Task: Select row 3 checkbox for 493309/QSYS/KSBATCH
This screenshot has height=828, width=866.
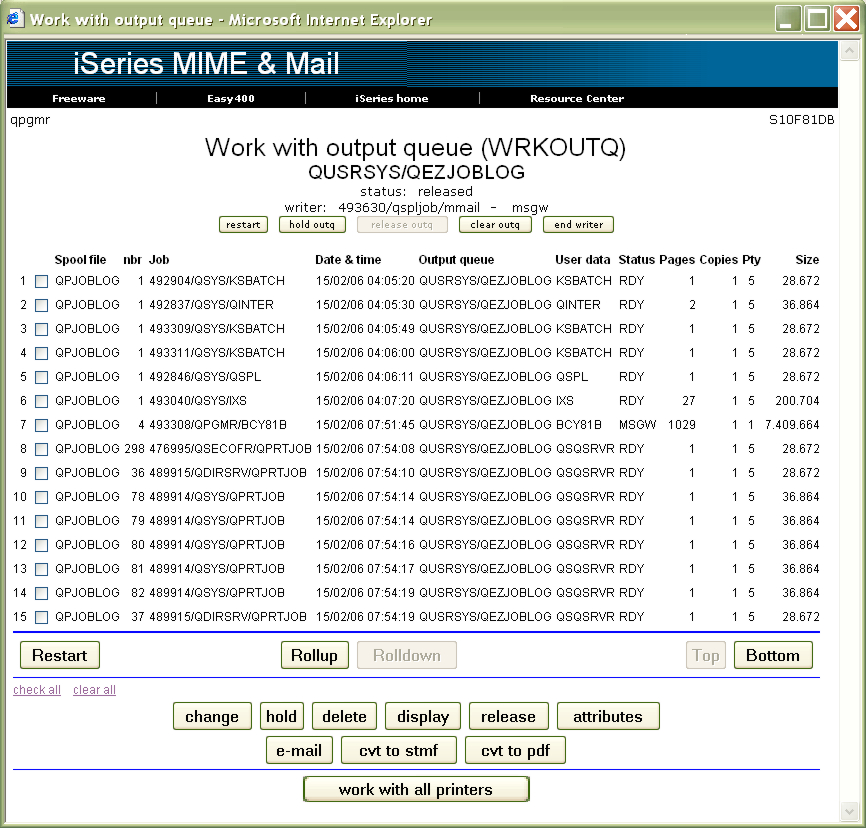Action: tap(41, 329)
